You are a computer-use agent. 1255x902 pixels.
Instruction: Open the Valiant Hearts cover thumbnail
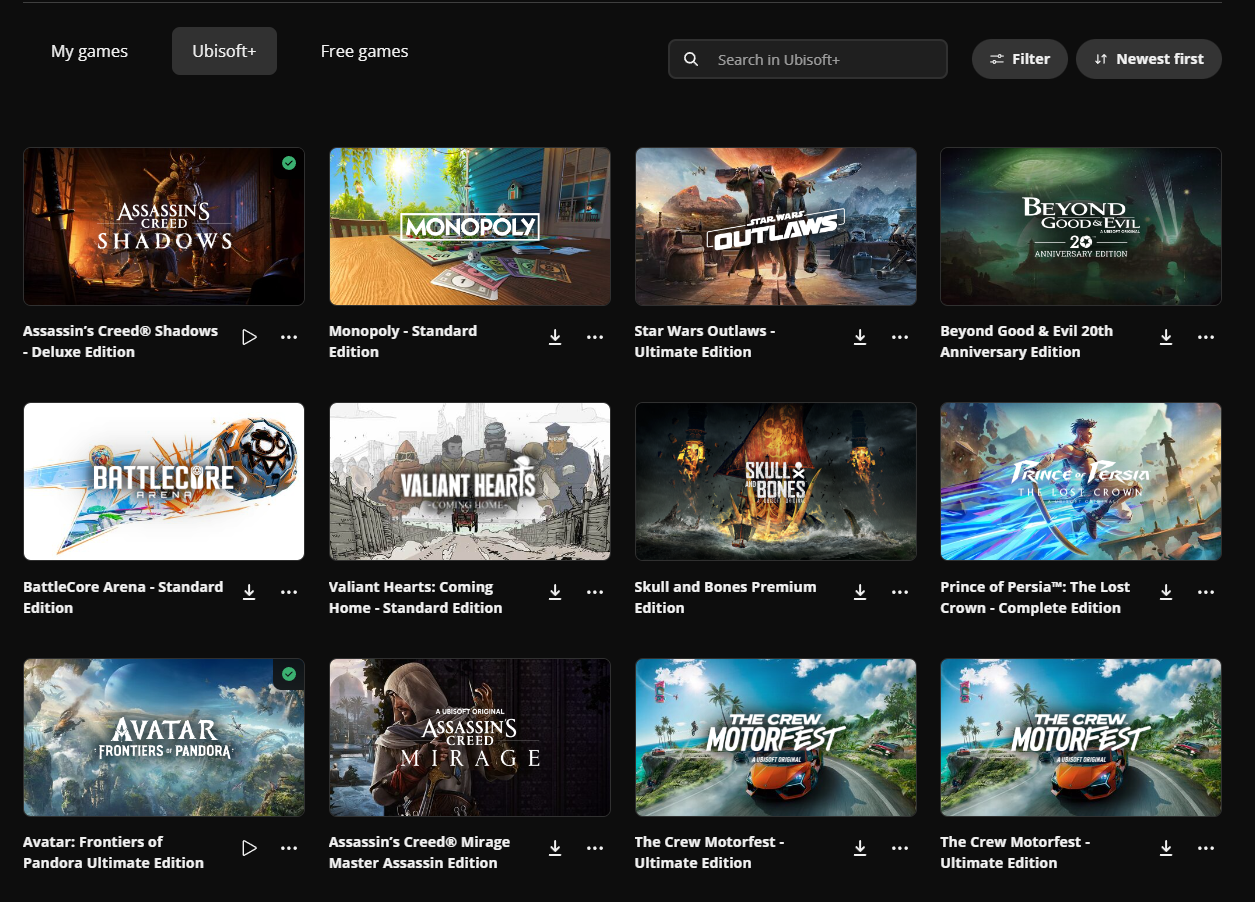(x=470, y=481)
